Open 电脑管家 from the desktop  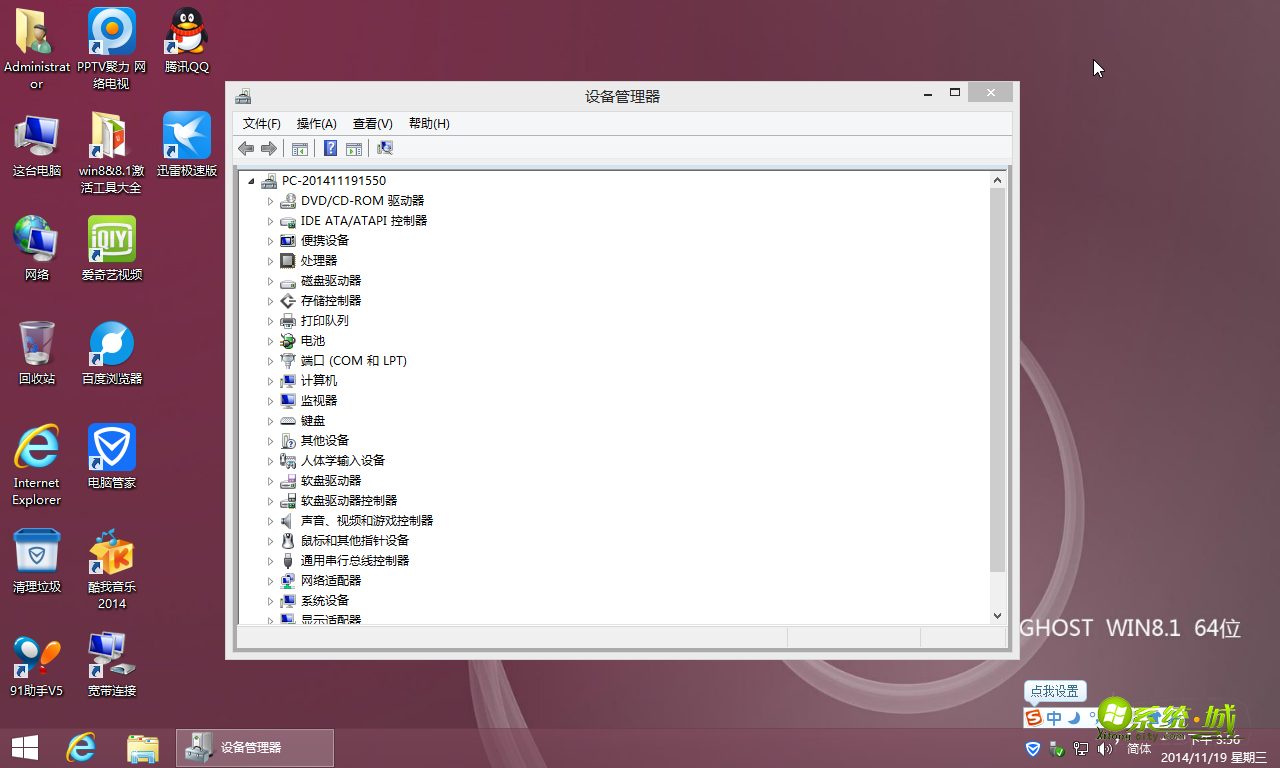tap(110, 445)
